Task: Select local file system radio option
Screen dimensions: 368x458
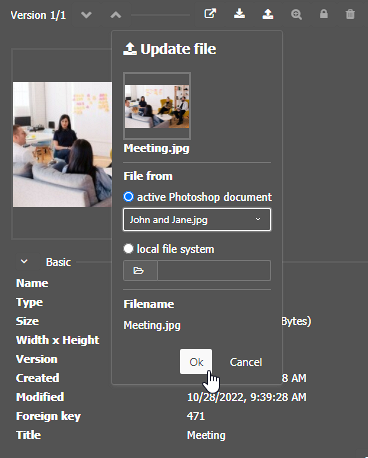Action: [x=128, y=249]
